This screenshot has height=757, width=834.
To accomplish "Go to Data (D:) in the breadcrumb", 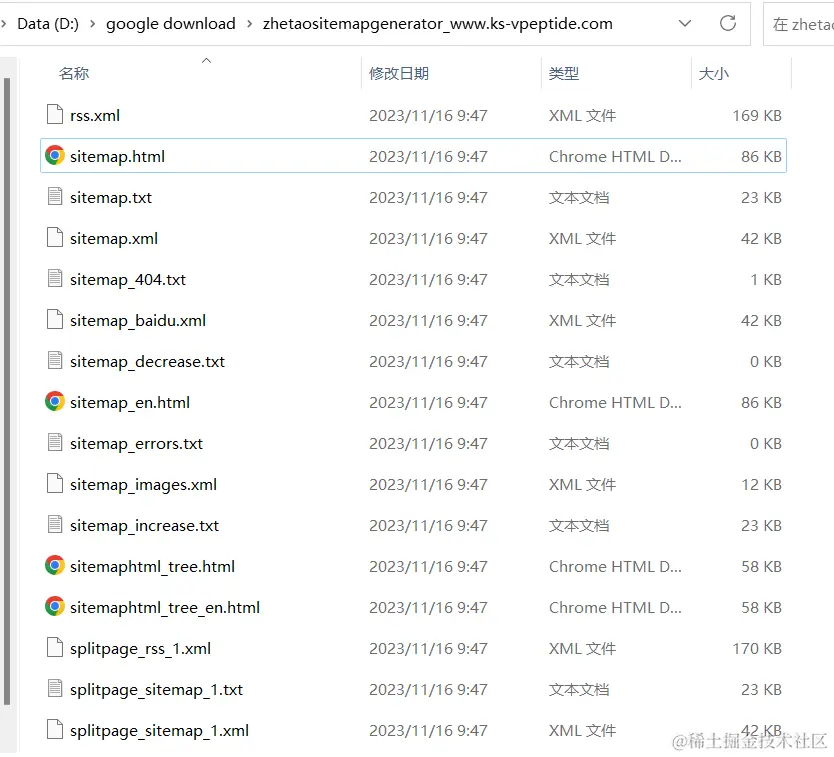I will (x=48, y=24).
